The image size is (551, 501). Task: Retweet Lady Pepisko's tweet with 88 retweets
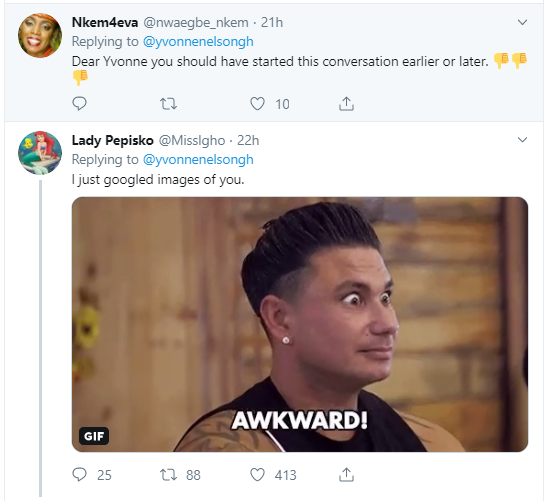[168, 475]
